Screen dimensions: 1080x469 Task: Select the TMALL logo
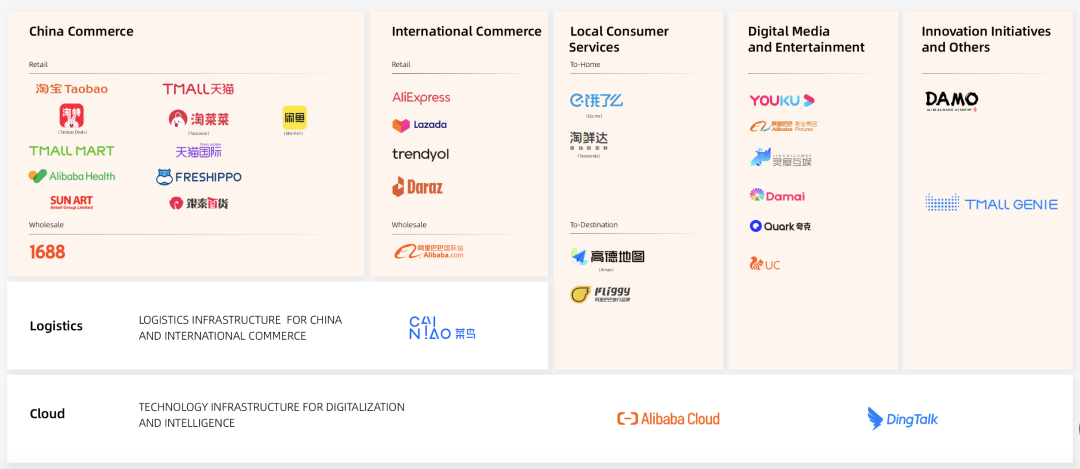coord(198,89)
